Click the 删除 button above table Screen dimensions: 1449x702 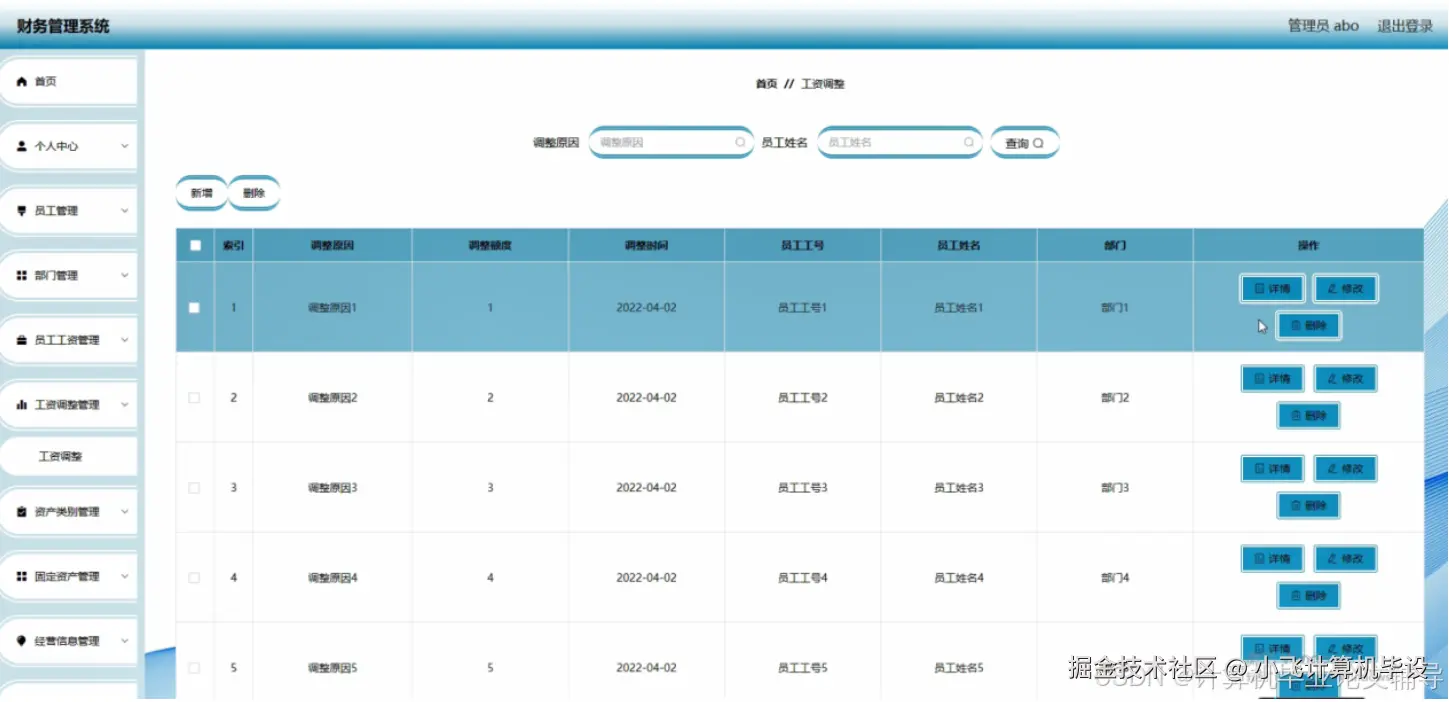coord(254,194)
